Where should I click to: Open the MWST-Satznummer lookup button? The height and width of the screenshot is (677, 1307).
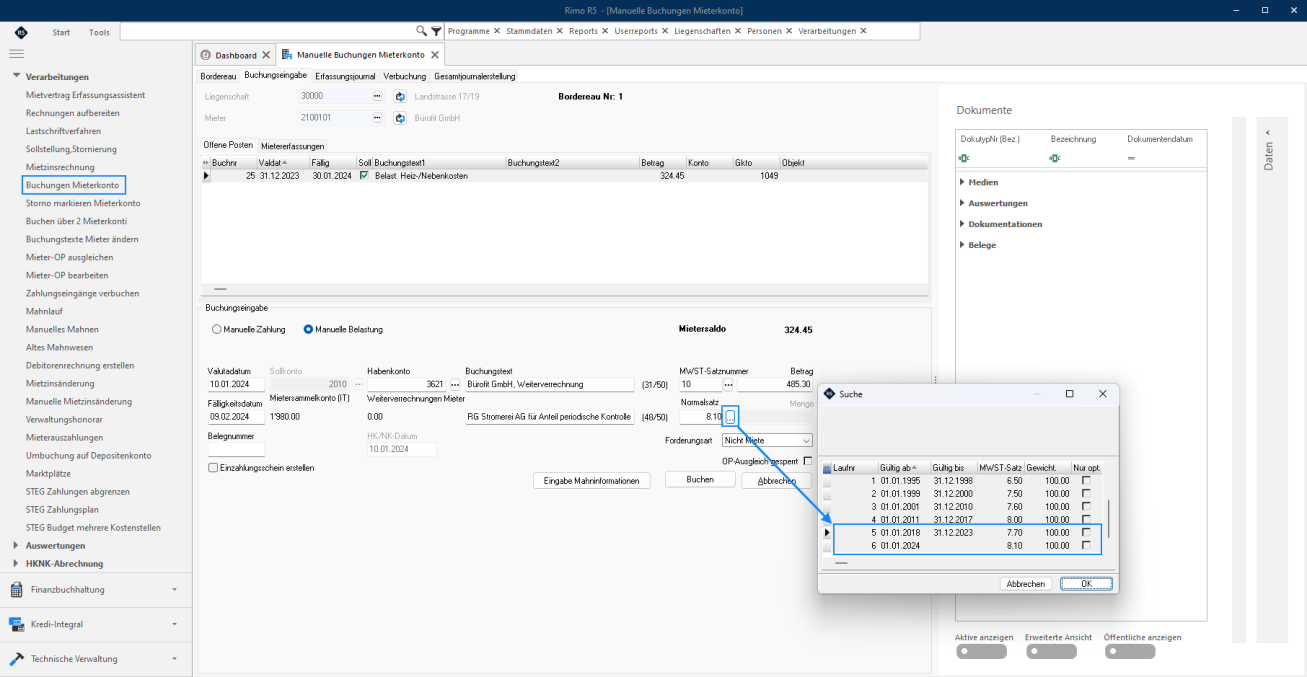coord(729,384)
